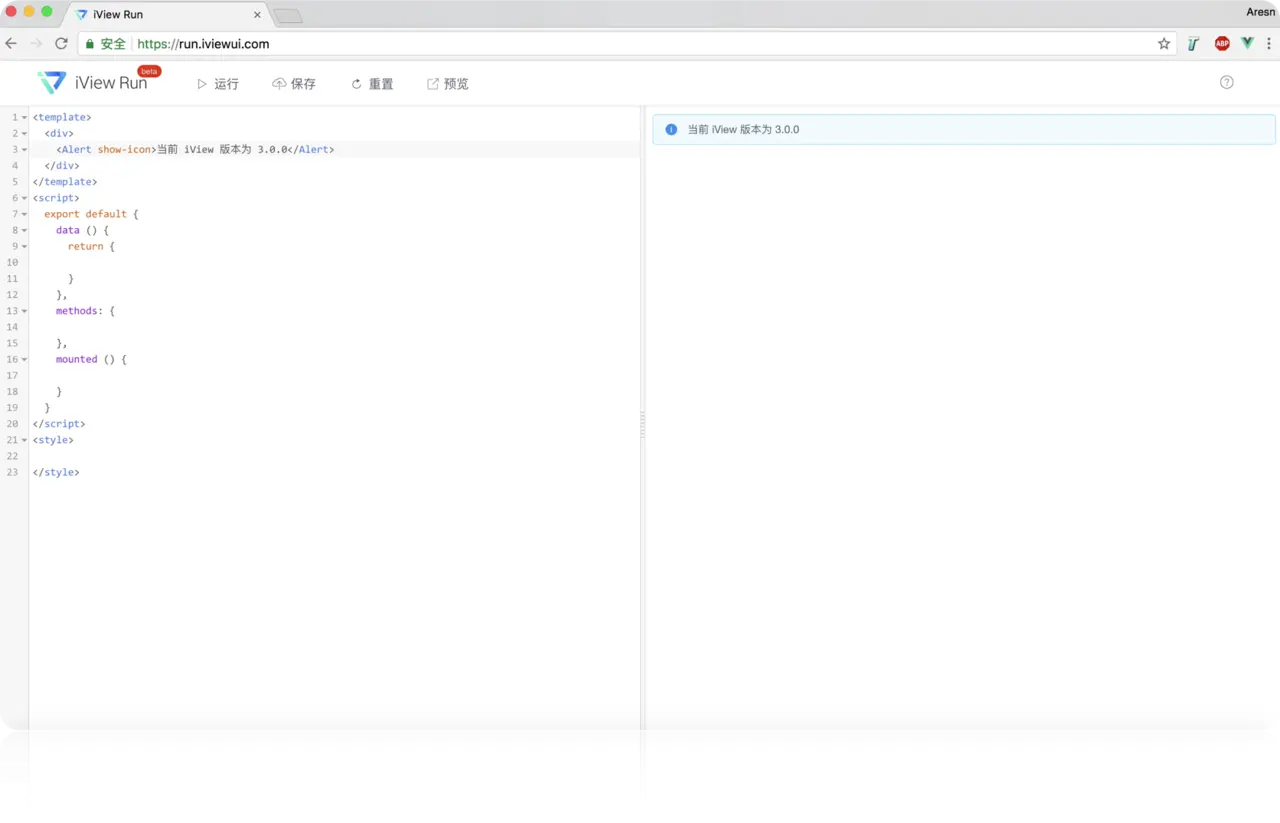Open a new browser tab
Screen dimensions: 1280x823
[288, 16]
